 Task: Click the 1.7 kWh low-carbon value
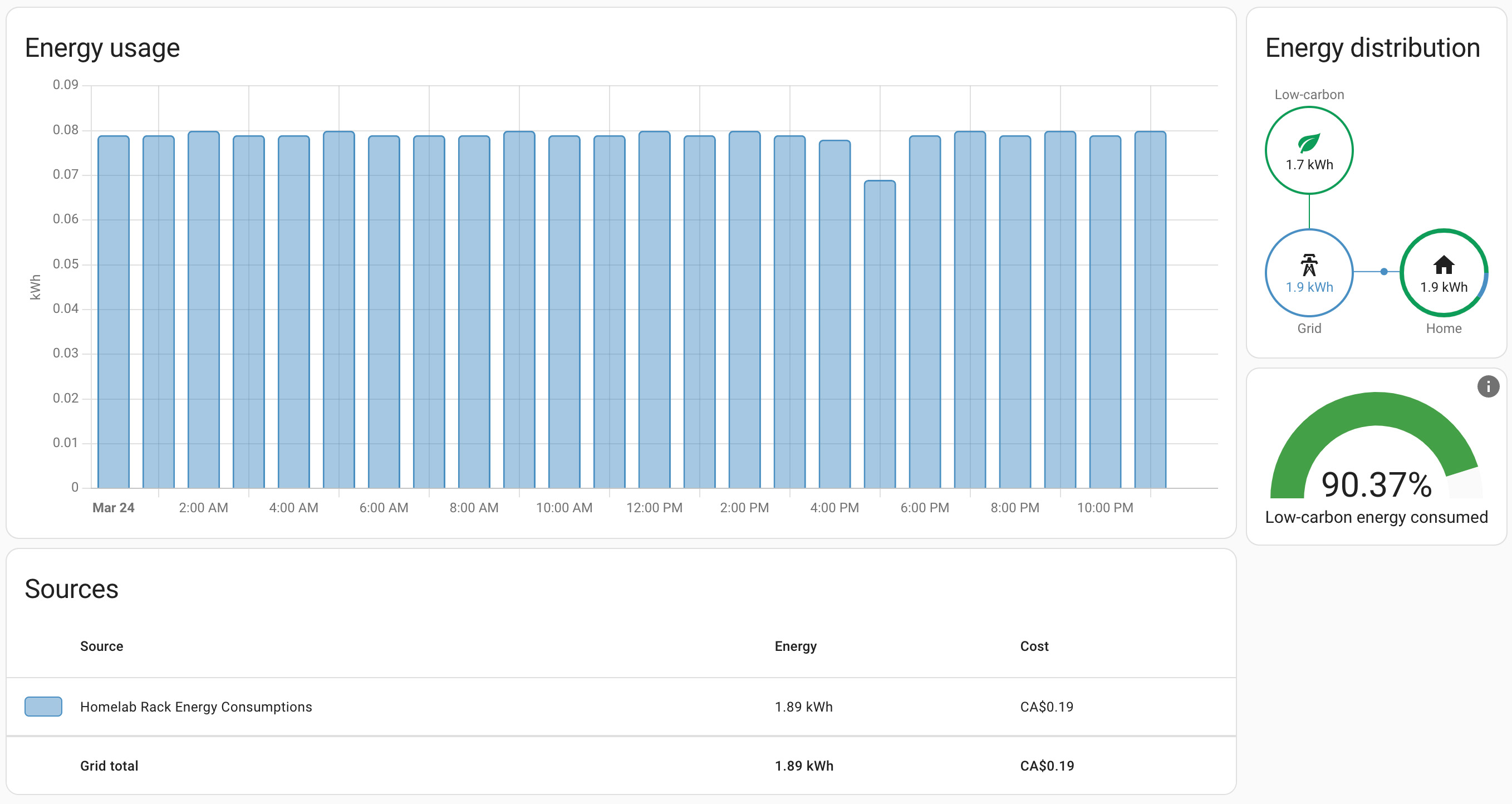[x=1309, y=165]
